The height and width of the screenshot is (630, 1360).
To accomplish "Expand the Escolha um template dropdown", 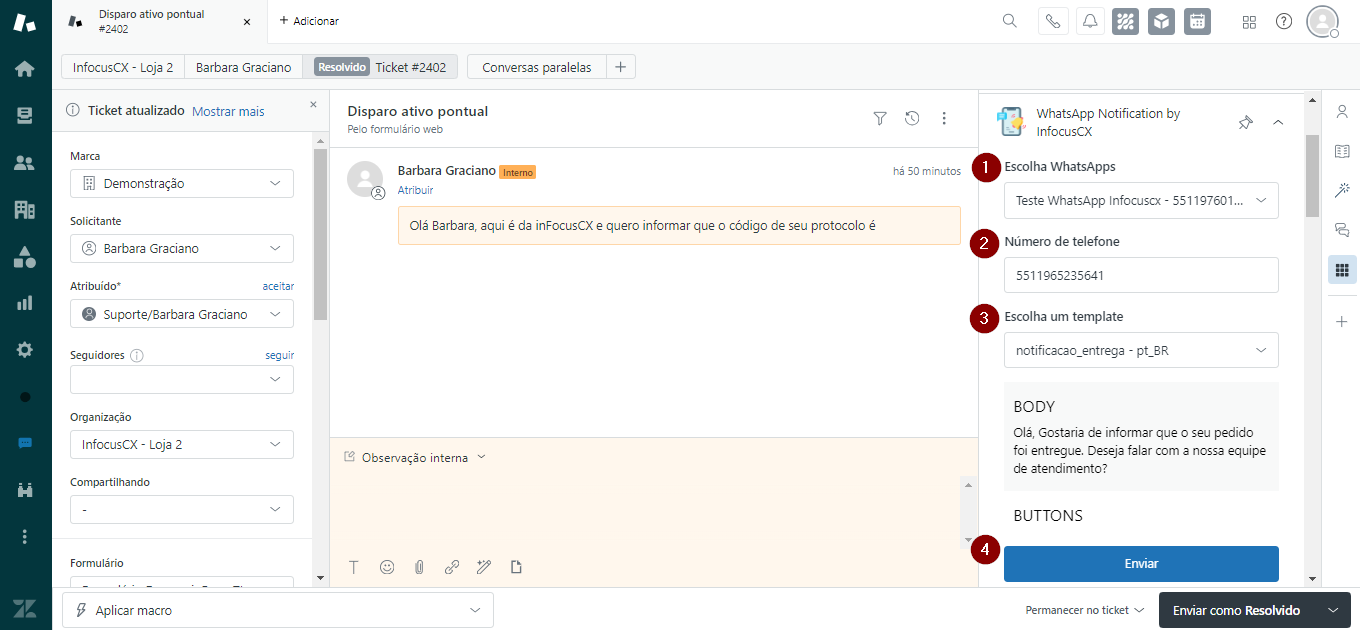I will (1141, 350).
